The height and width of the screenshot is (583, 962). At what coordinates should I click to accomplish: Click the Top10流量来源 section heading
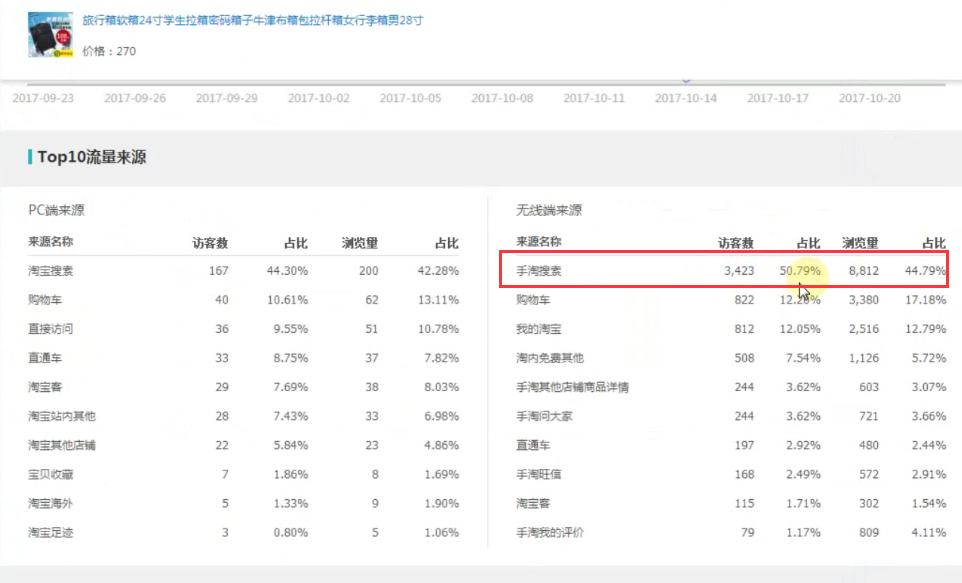[x=92, y=157]
